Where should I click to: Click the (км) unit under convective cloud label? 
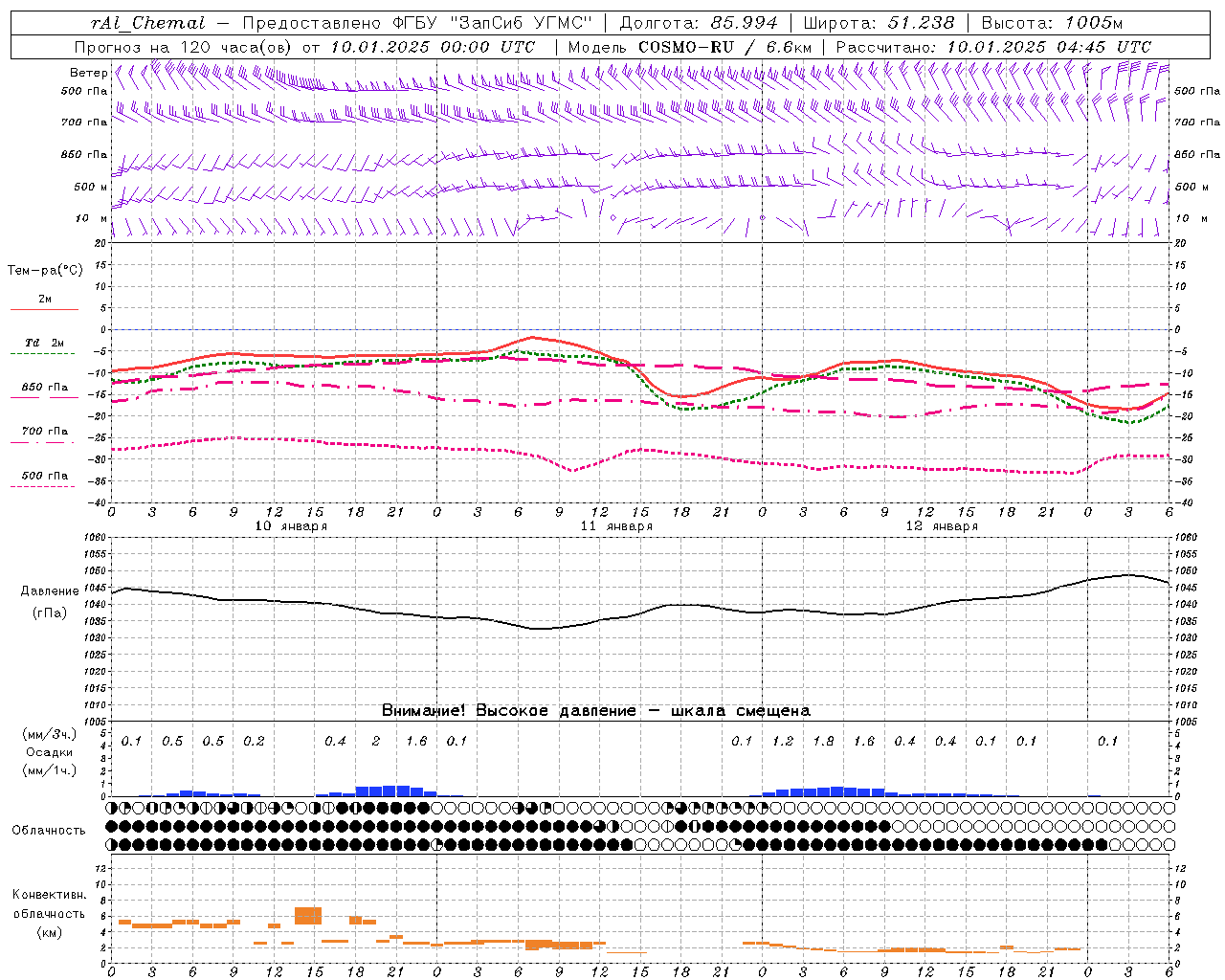[49, 933]
